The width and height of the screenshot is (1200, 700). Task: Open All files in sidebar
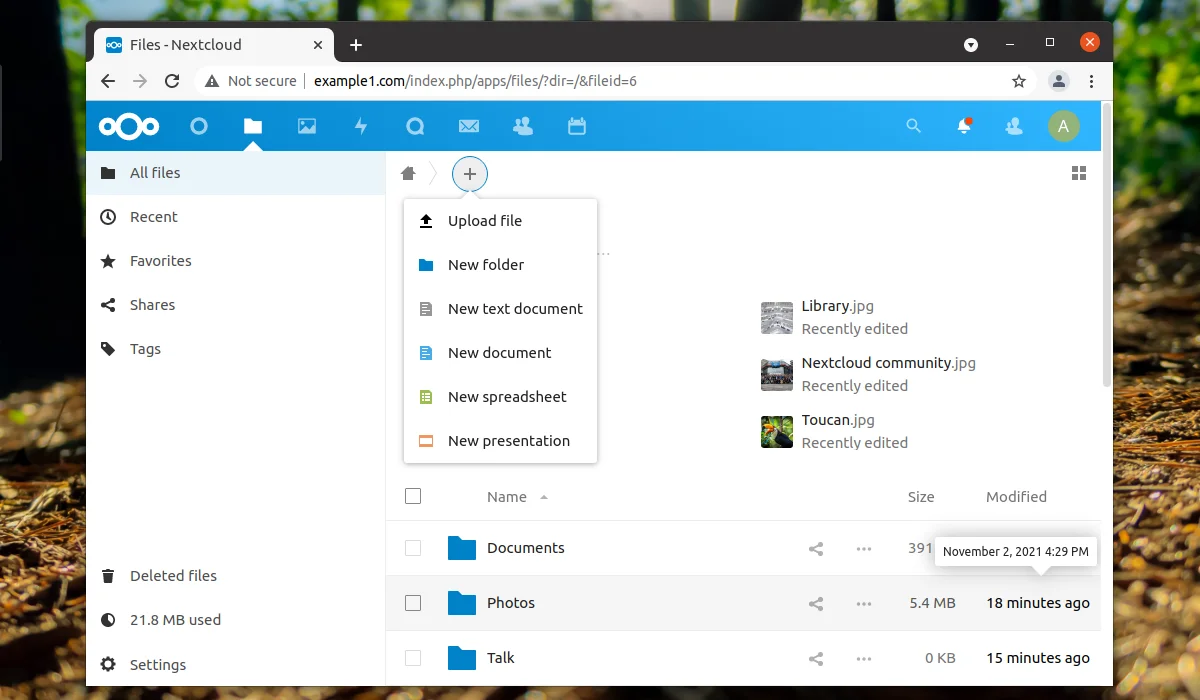coord(236,173)
